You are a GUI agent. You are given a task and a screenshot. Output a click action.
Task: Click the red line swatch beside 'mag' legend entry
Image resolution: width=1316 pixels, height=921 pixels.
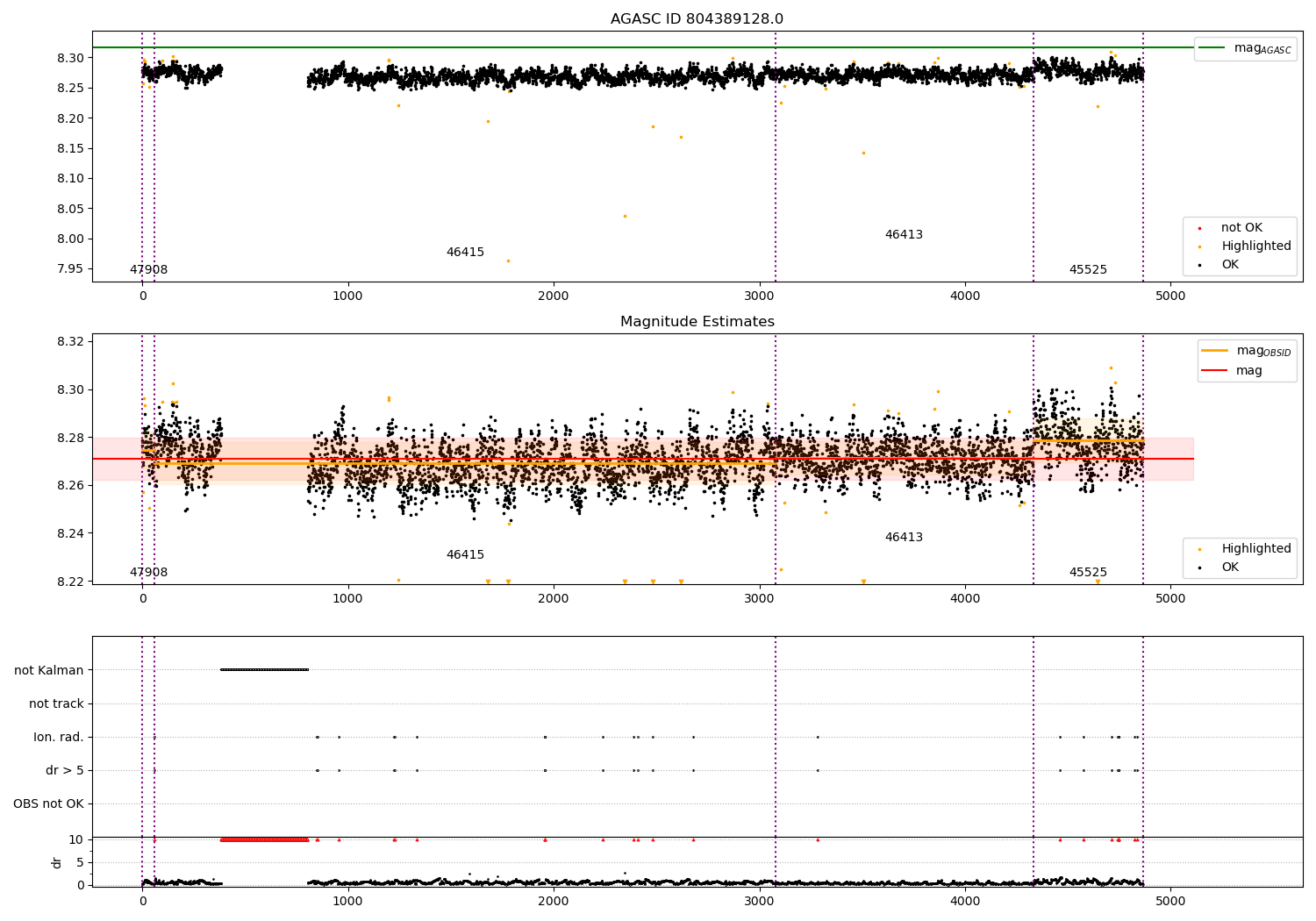point(1214,371)
